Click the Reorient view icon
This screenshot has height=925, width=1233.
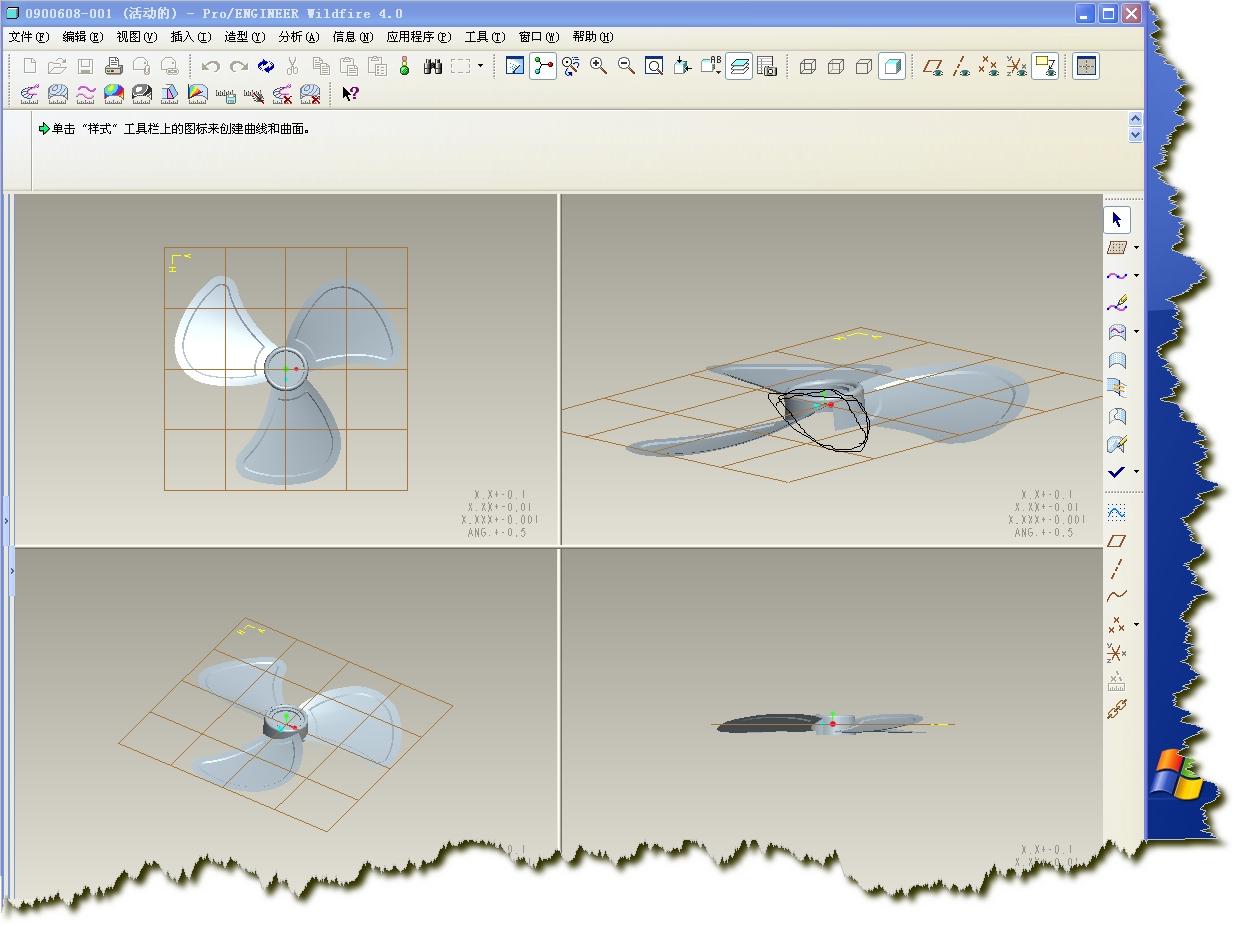[682, 67]
